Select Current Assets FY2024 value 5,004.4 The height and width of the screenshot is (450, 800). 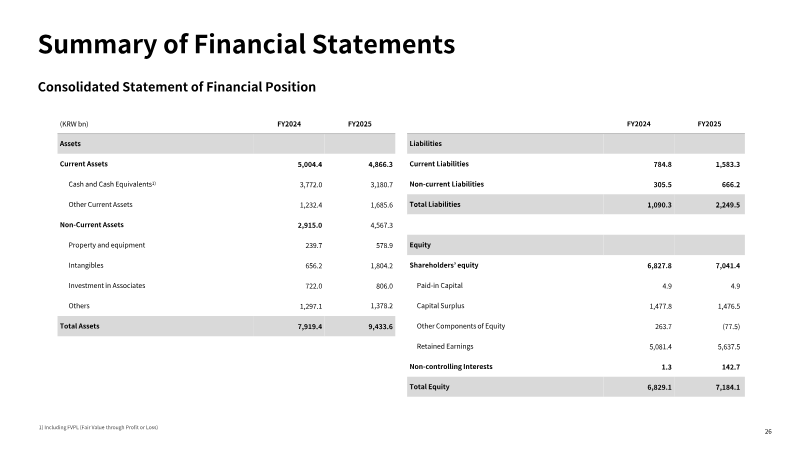(x=310, y=164)
